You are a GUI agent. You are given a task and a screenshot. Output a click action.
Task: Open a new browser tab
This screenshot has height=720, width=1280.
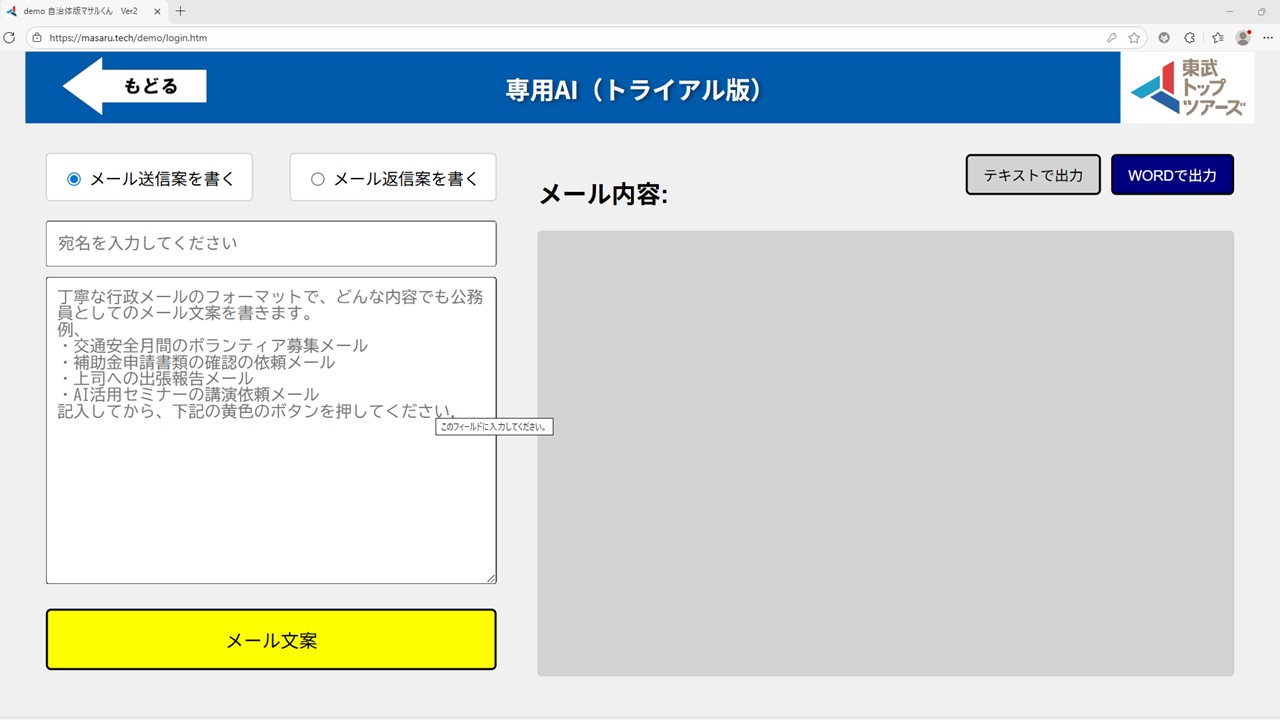click(x=181, y=11)
